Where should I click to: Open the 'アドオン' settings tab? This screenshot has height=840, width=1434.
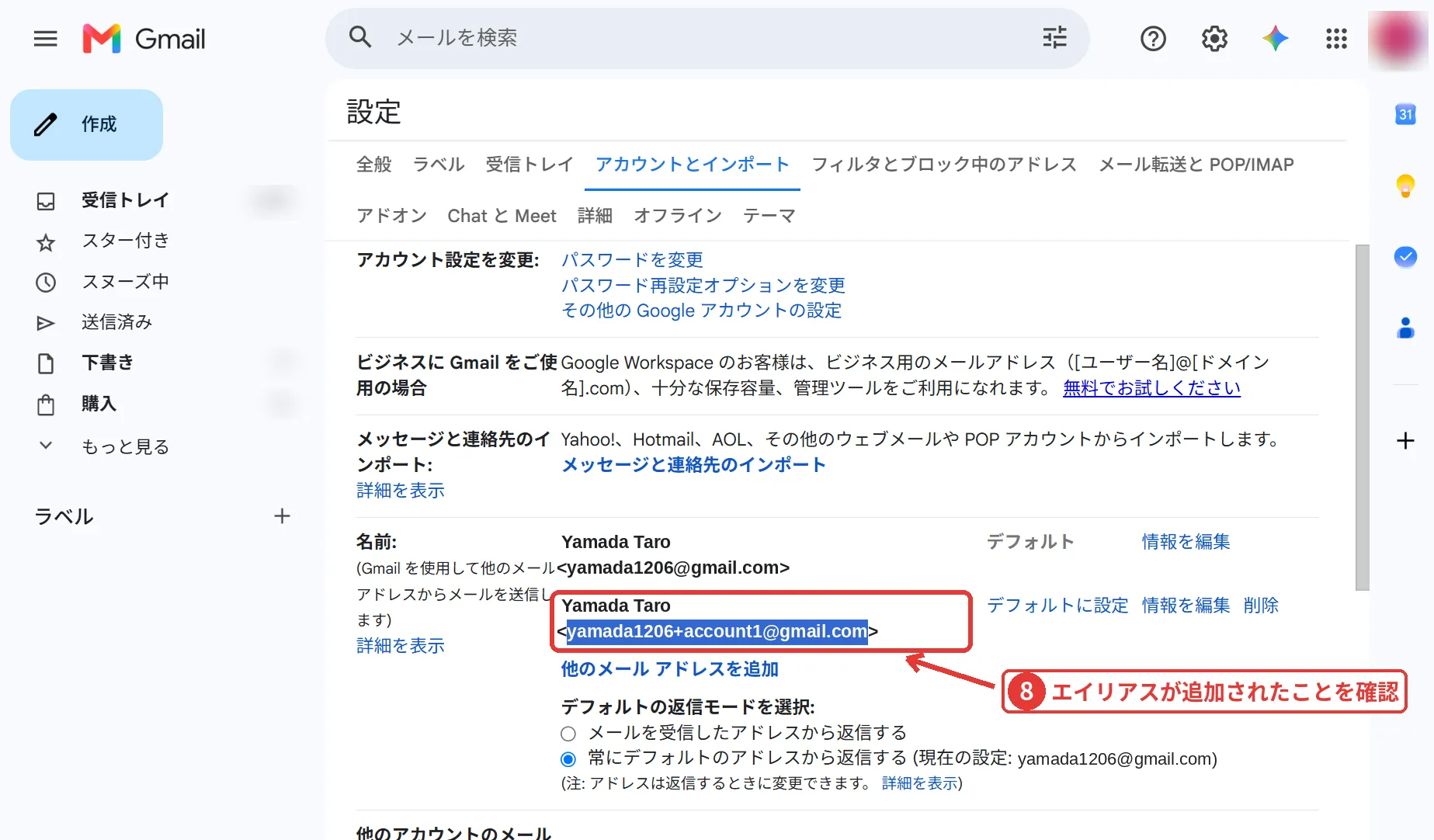click(x=392, y=216)
